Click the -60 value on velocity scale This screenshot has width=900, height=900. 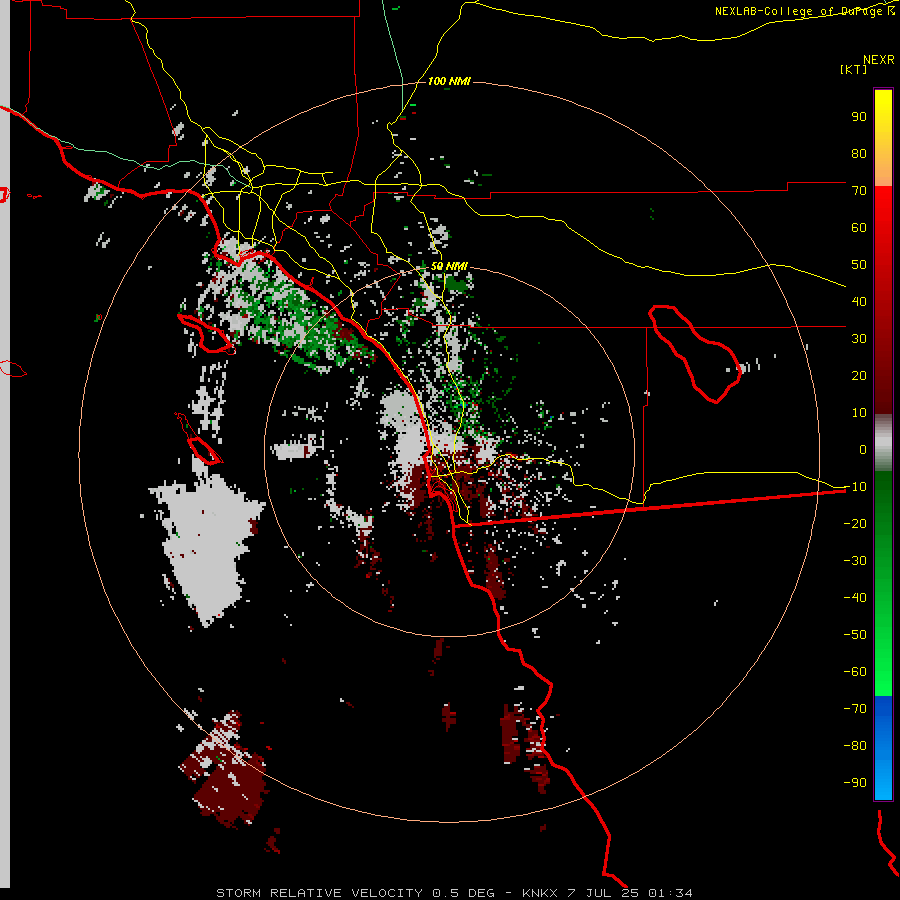click(855, 672)
